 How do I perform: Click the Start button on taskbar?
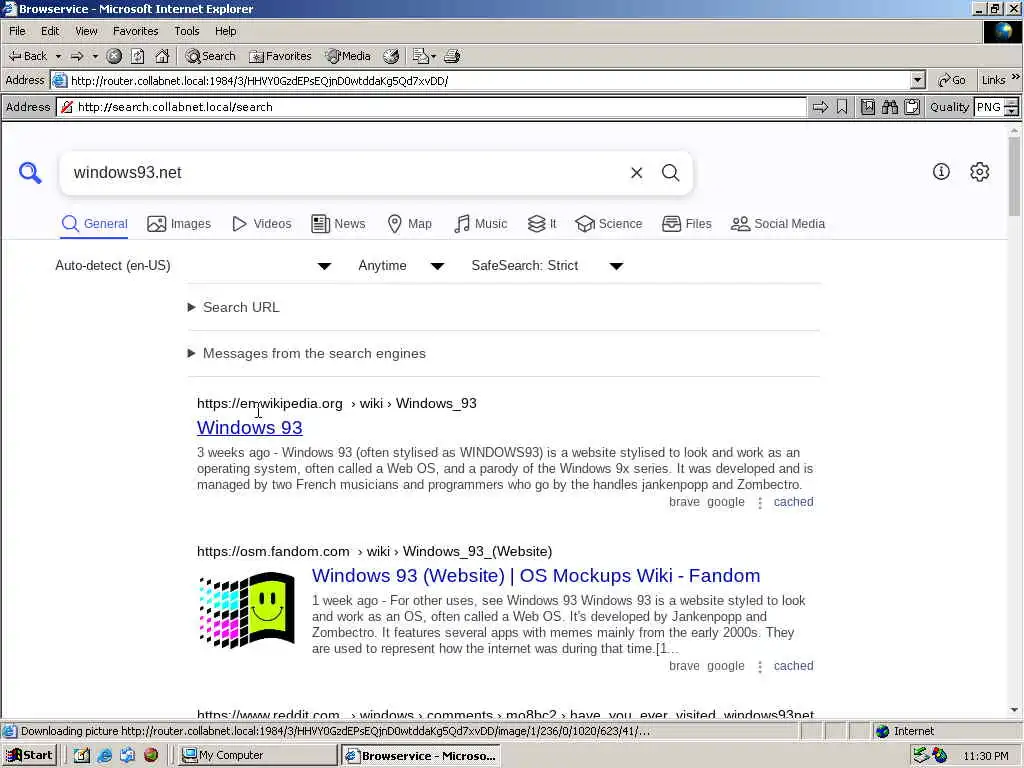29,756
